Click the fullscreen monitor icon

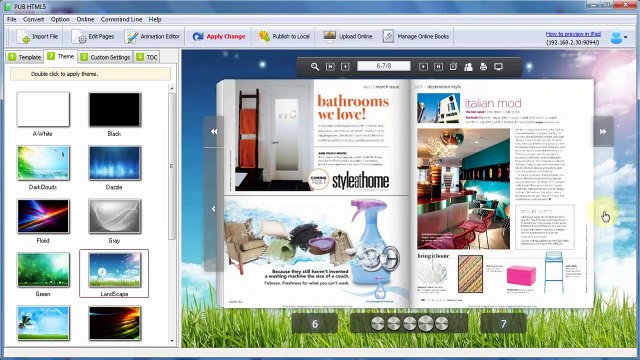tap(498, 67)
